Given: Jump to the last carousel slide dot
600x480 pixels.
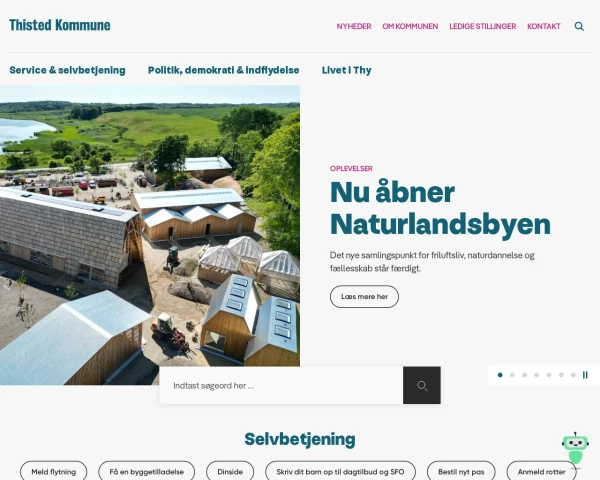Looking at the screenshot, I should pos(573,375).
